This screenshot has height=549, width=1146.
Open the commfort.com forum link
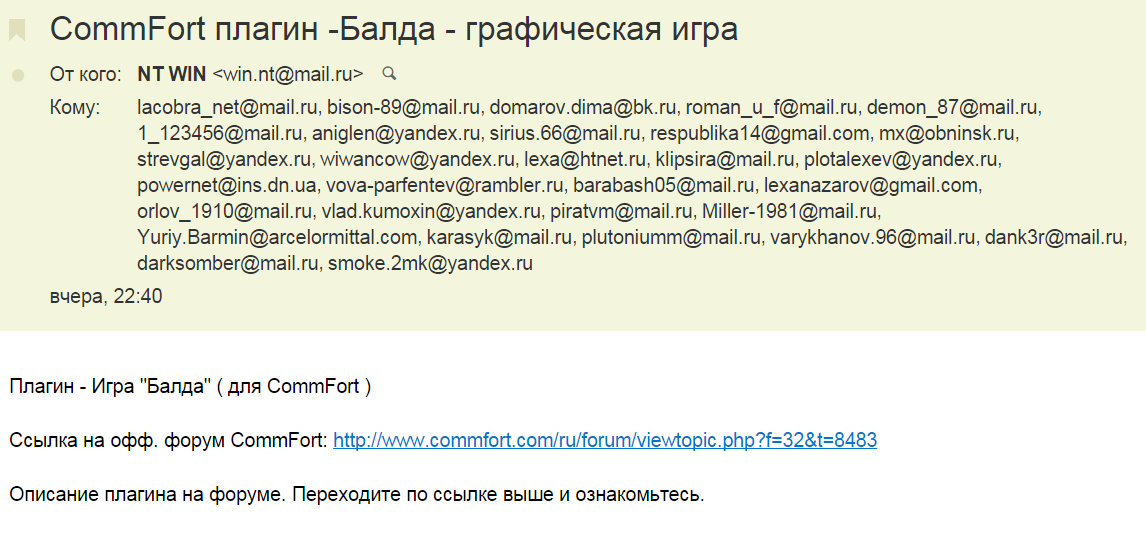coord(604,440)
